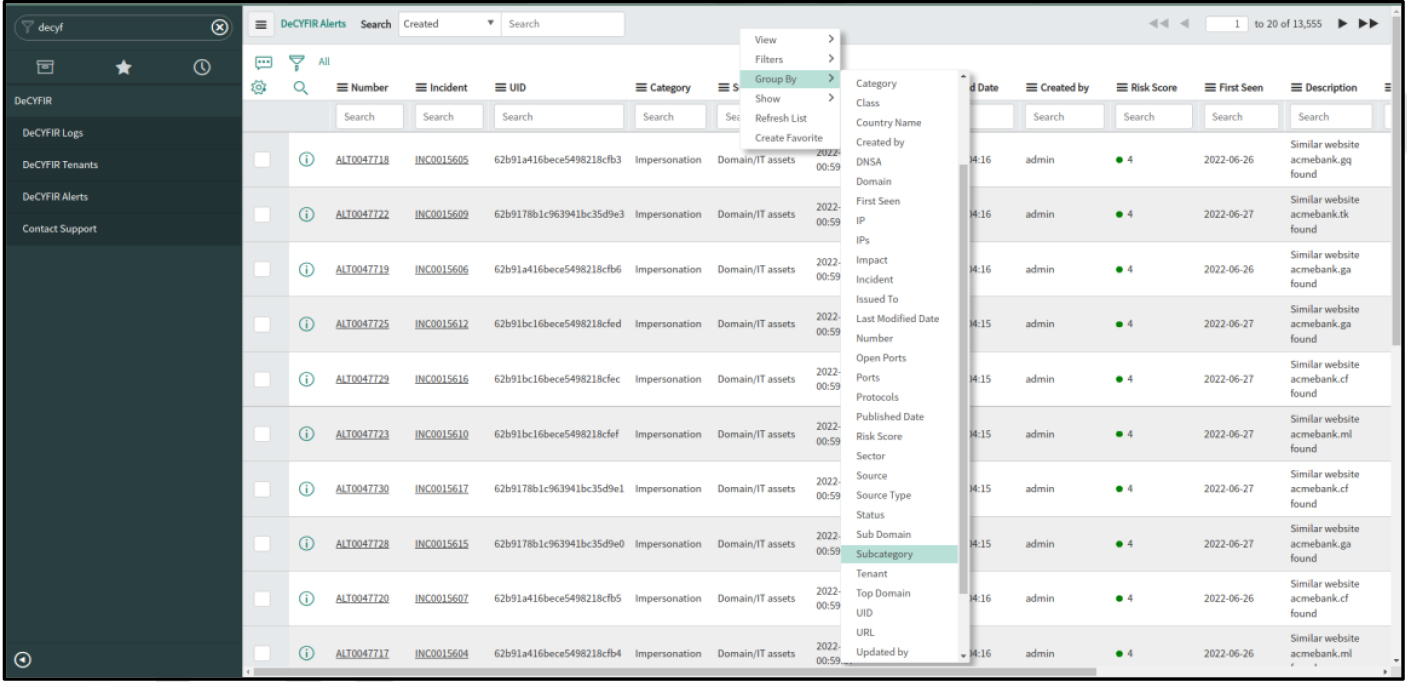Open history with the clock icon
Screen dimensions: 1407x682
tap(202, 68)
